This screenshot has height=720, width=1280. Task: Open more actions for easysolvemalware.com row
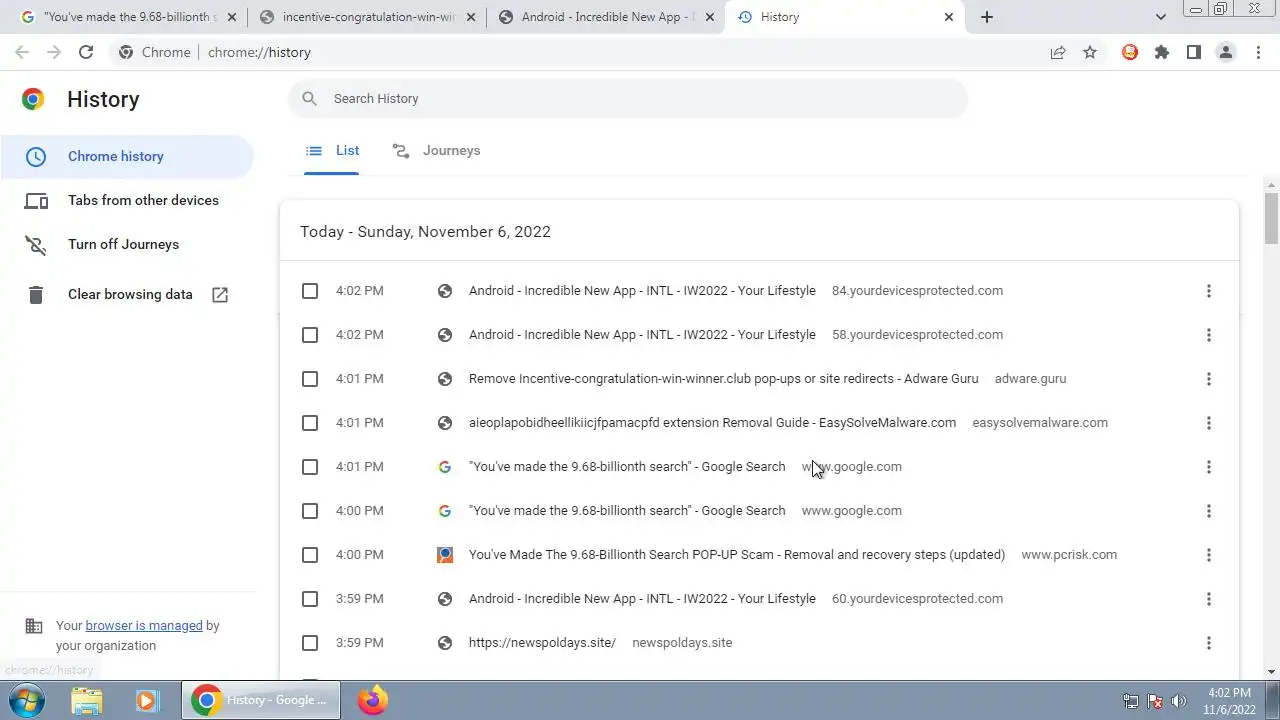click(x=1208, y=423)
